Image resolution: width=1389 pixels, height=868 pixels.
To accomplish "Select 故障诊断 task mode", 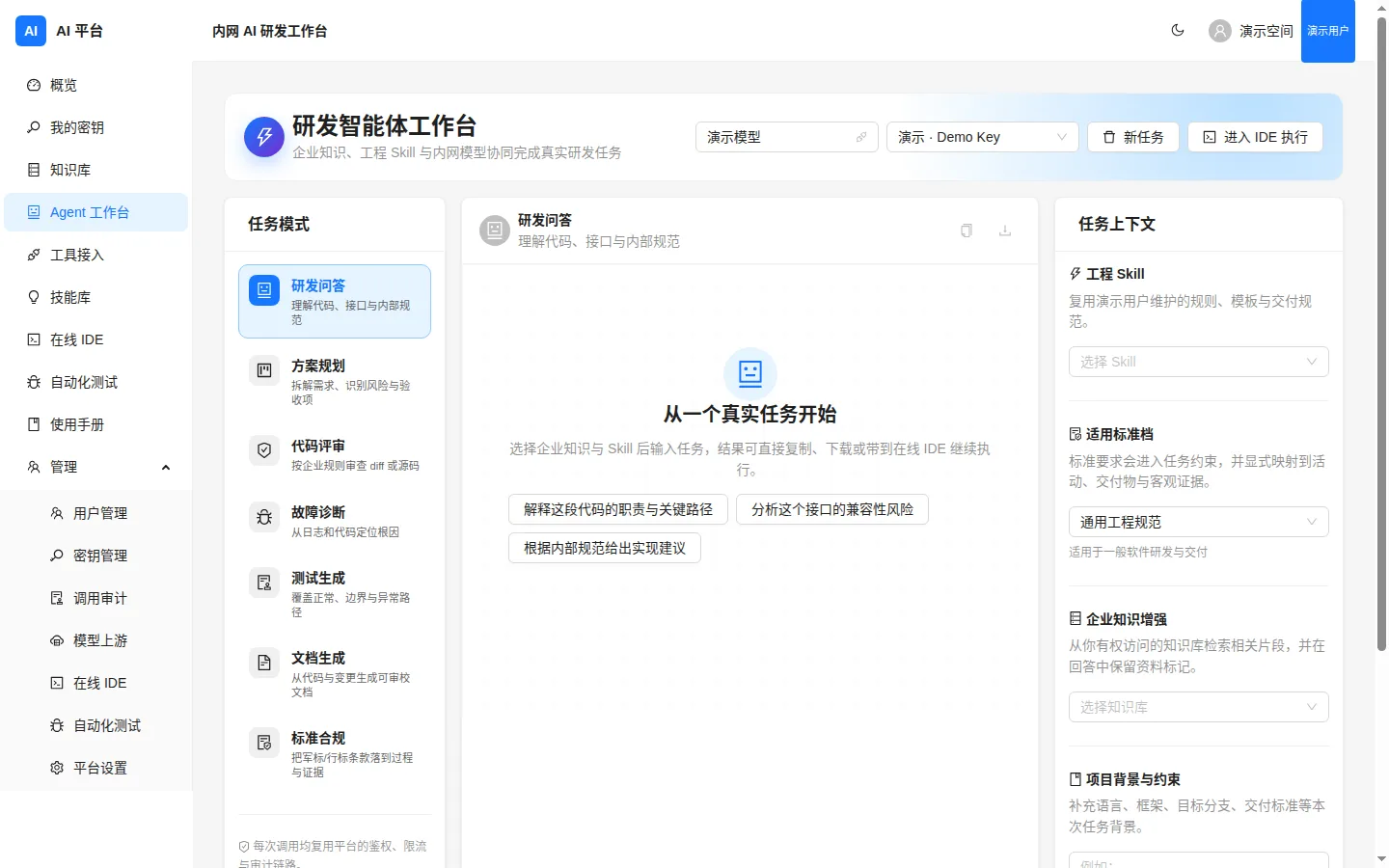I will coord(335,521).
